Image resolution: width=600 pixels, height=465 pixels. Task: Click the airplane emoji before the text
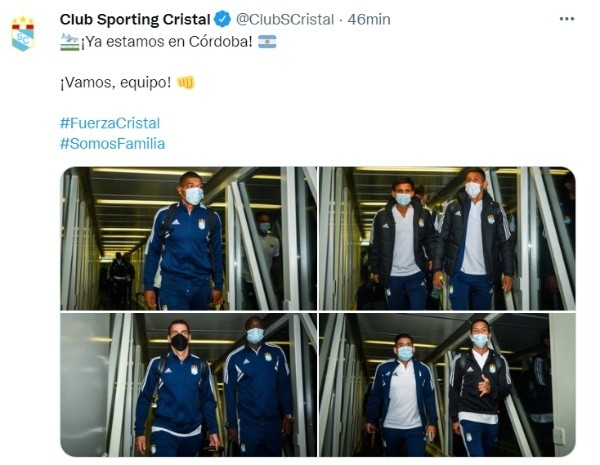(70, 42)
